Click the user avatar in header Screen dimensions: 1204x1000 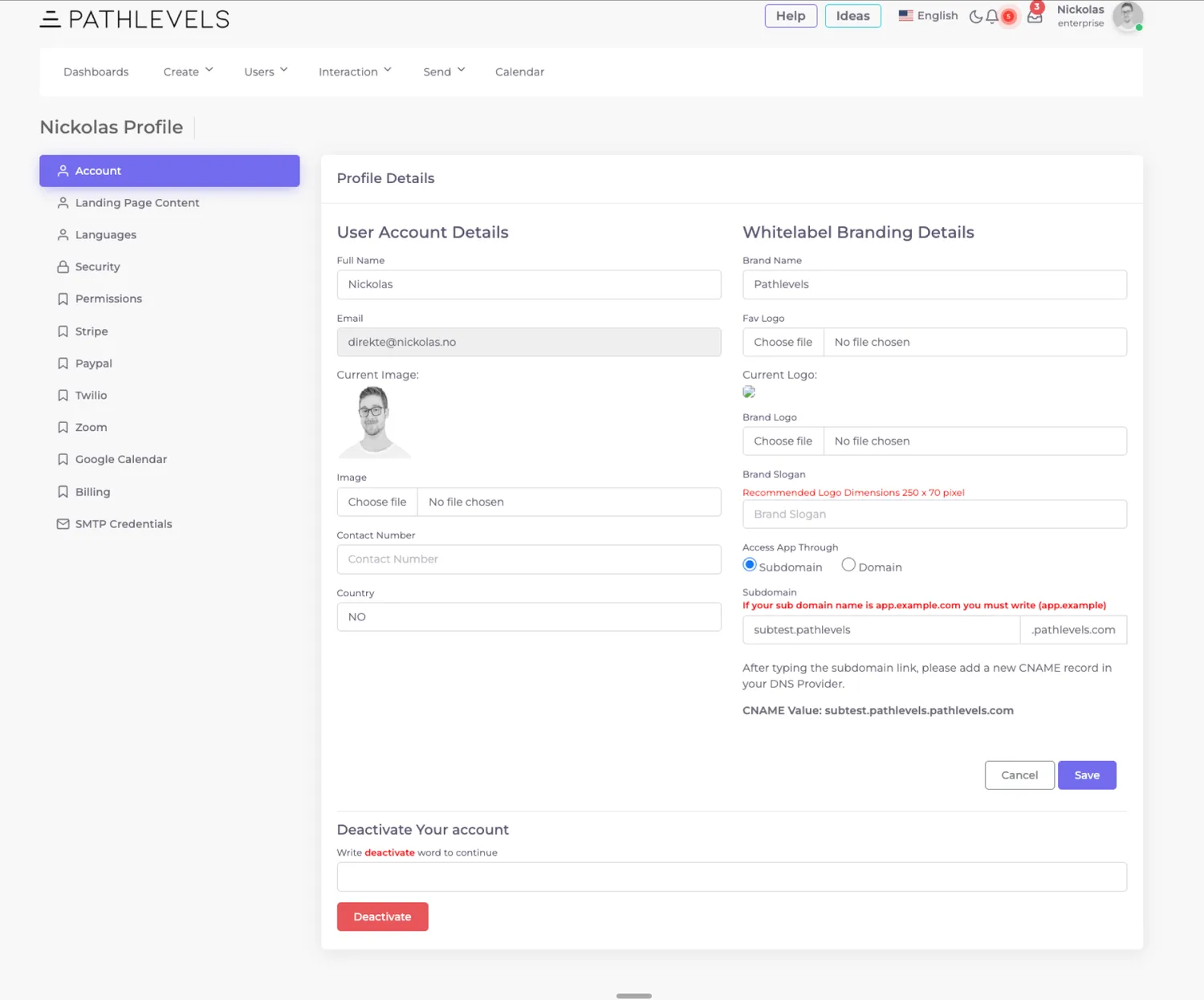[1127, 17]
